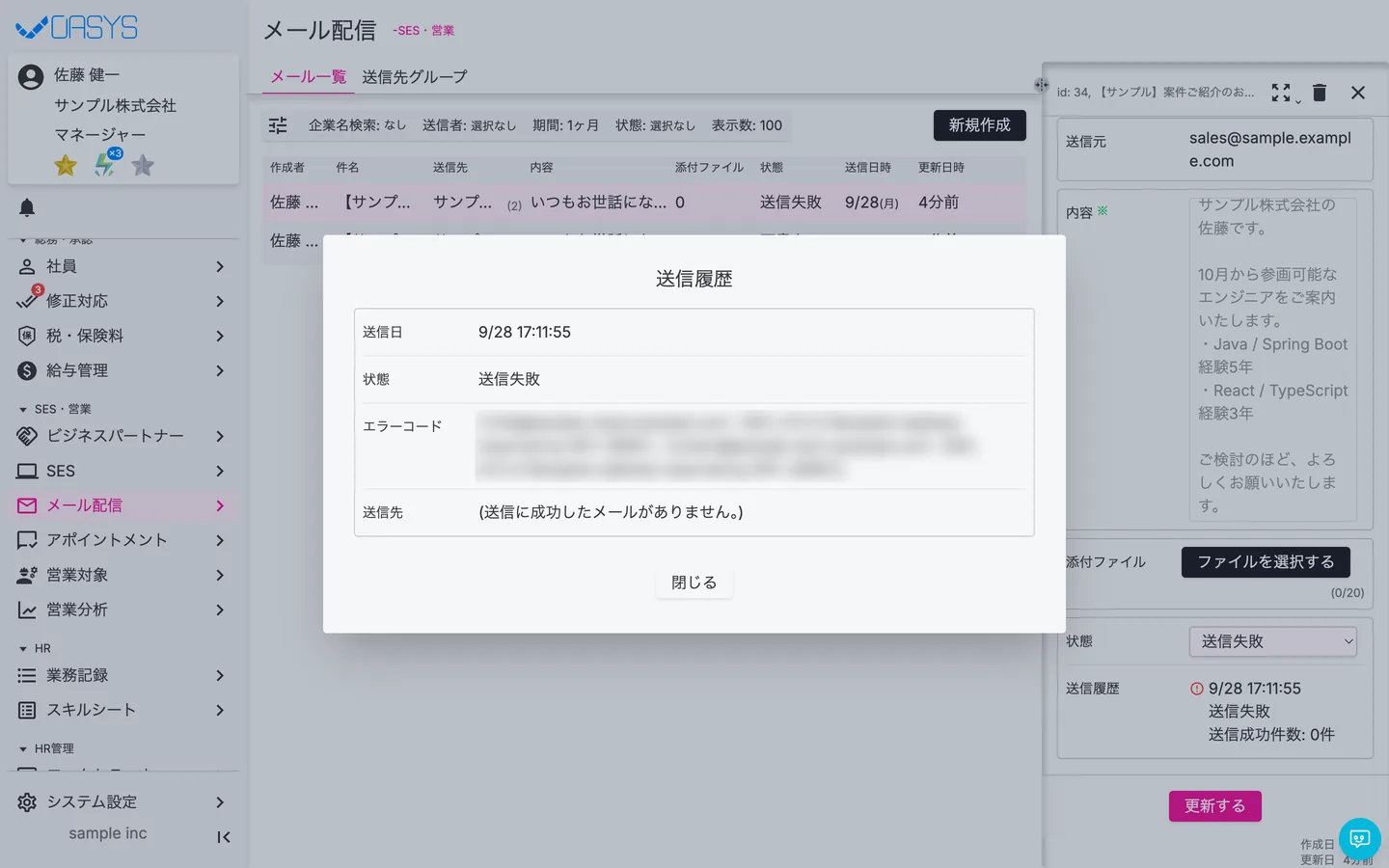1389x868 pixels.
Task: Click the red error icon beside 9/28 17:11:55
Action: click(x=1197, y=689)
